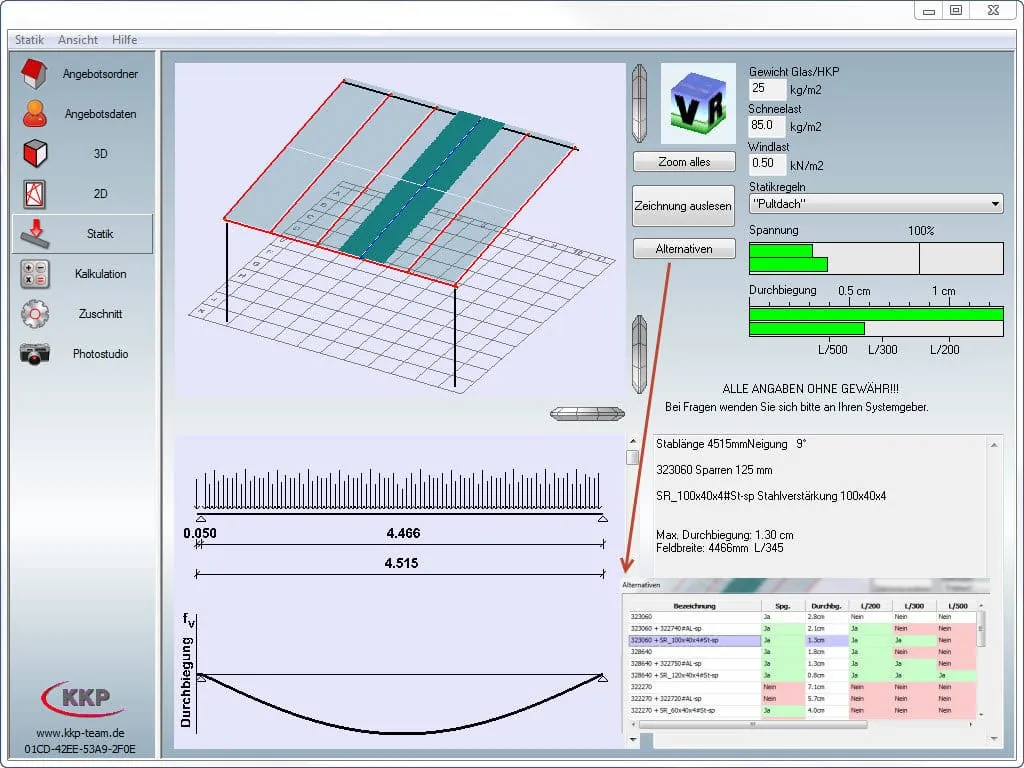Select the Statik beam icon
This screenshot has width=1024, height=768.
click(35, 234)
